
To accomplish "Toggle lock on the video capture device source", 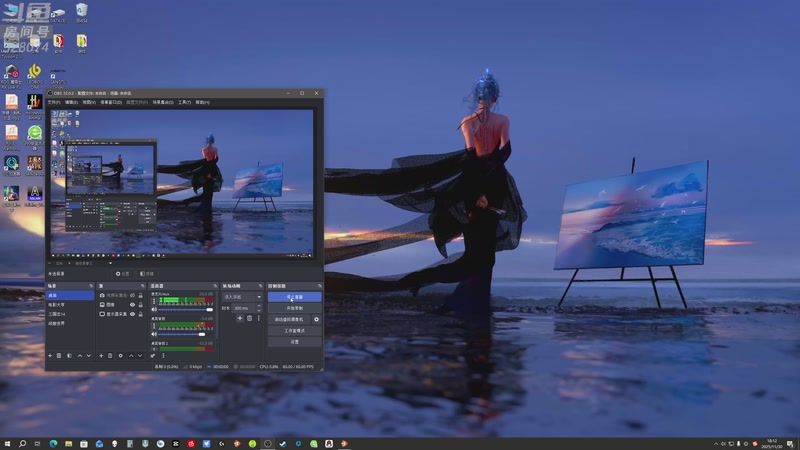I will (x=140, y=295).
